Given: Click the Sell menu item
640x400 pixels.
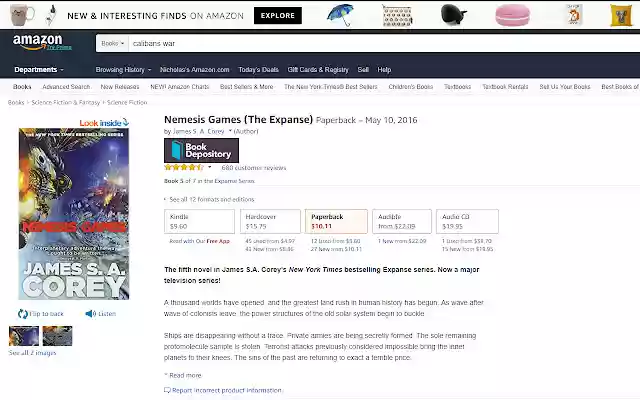Looking at the screenshot, I should coord(363,70).
